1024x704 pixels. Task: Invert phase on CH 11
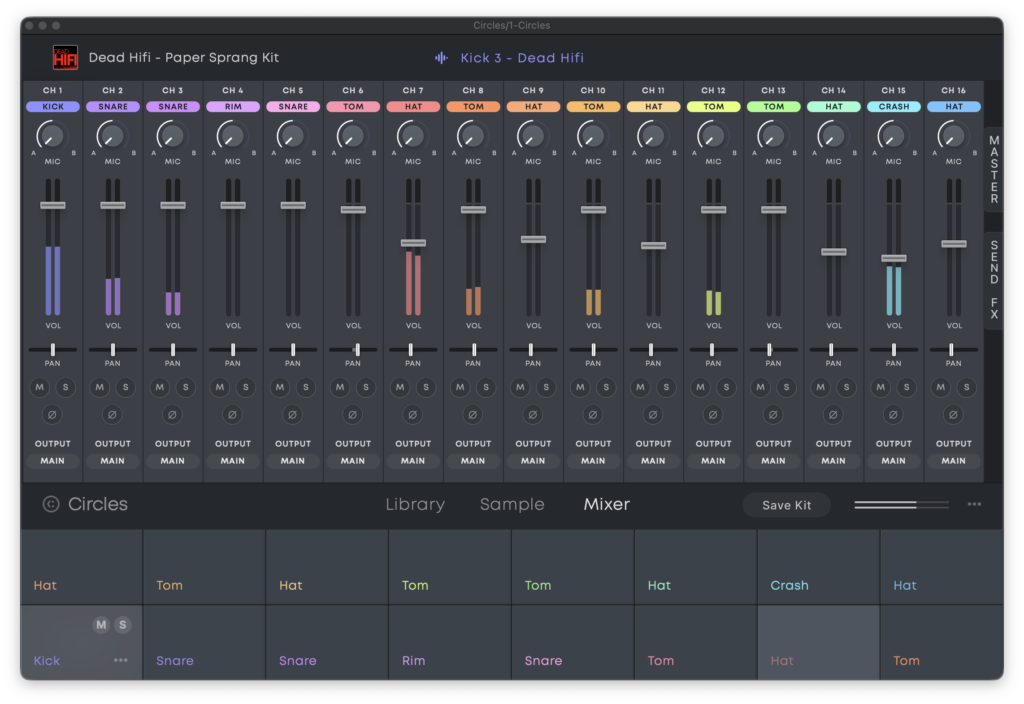[x=653, y=415]
